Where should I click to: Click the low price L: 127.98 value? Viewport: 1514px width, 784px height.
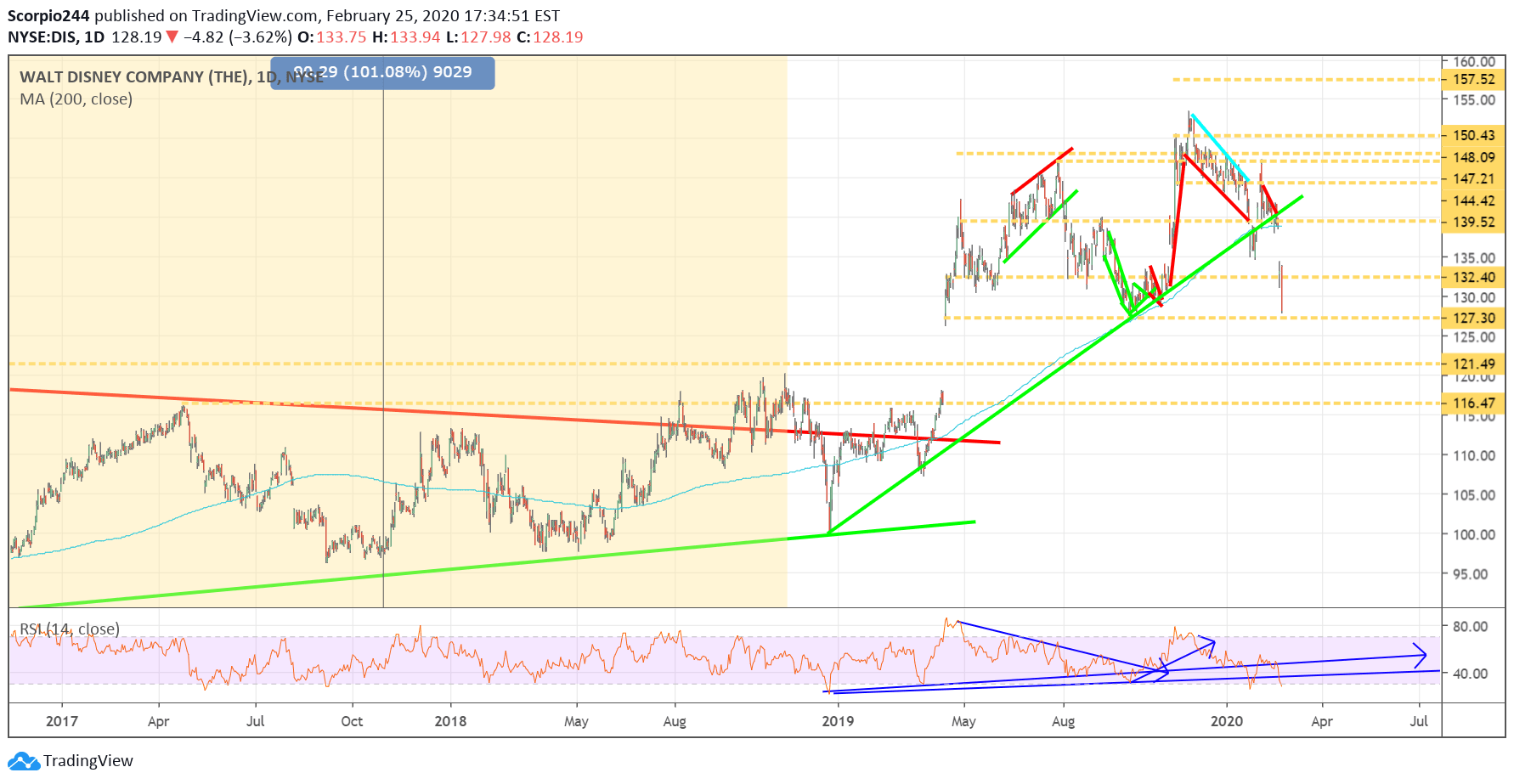point(478,37)
